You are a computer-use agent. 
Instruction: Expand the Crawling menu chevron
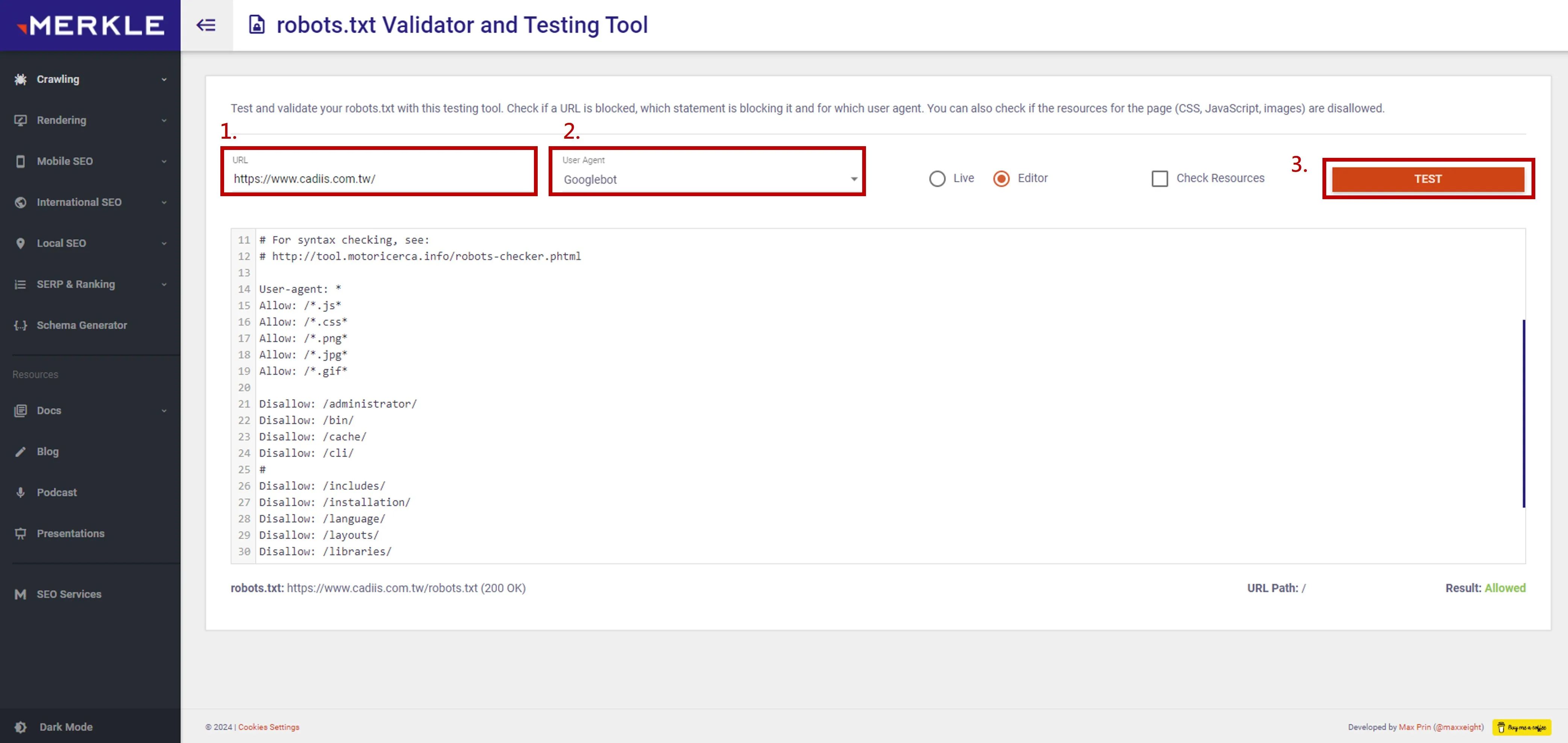pyautogui.click(x=164, y=79)
